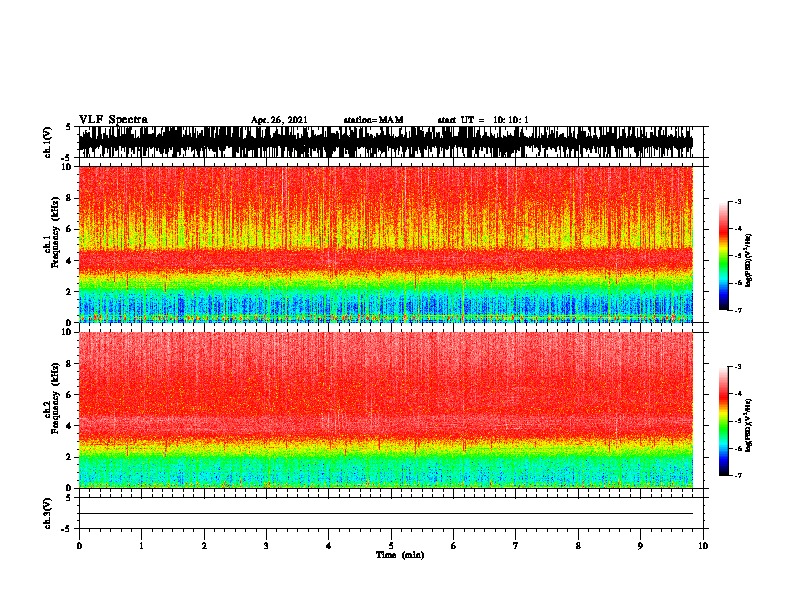Select the "2" kHz tick on ch.2 axis
Viewport: 792px width, 612px height.
coord(70,457)
